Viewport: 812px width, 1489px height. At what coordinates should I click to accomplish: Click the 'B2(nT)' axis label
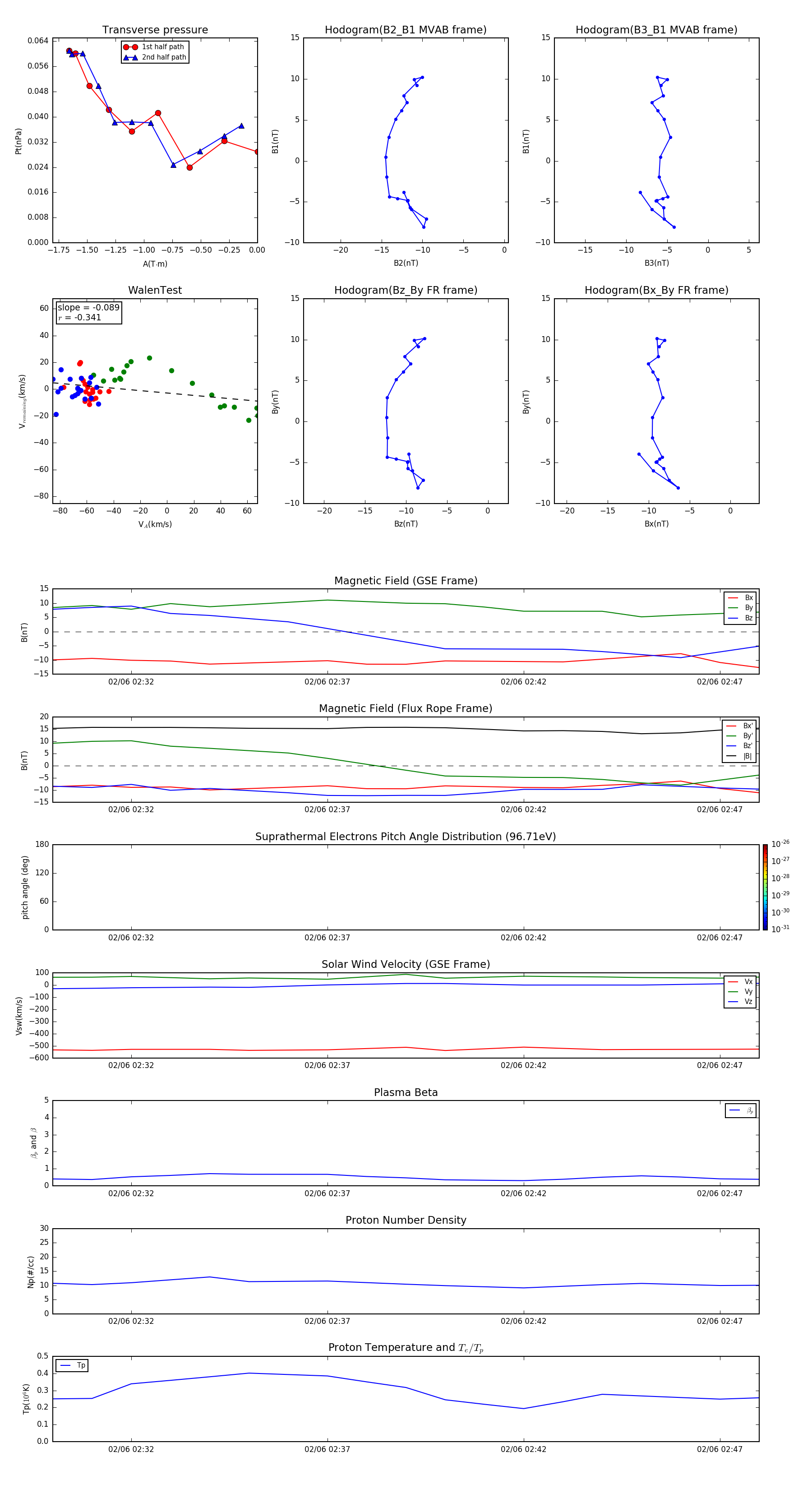click(406, 263)
